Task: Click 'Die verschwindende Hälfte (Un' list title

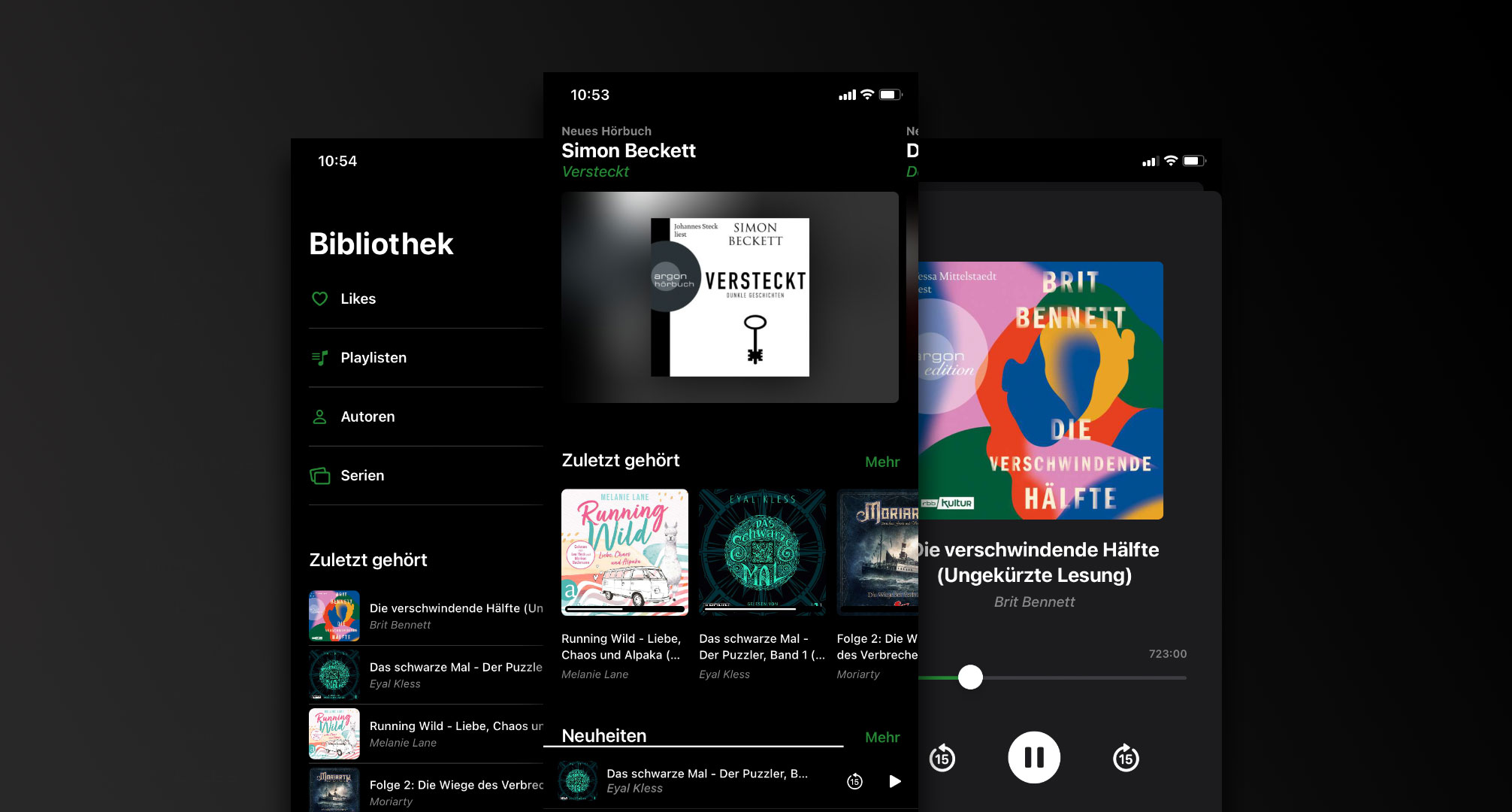Action: tap(456, 607)
